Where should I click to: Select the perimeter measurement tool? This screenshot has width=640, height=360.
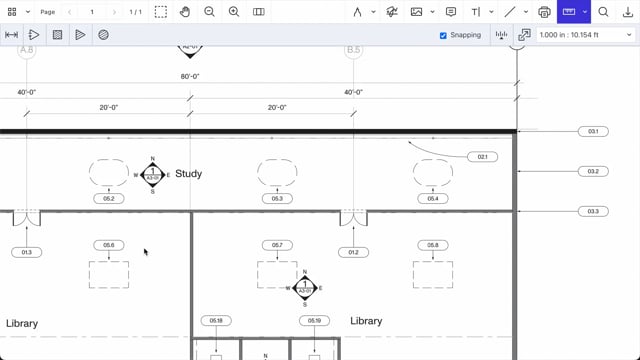click(34, 35)
